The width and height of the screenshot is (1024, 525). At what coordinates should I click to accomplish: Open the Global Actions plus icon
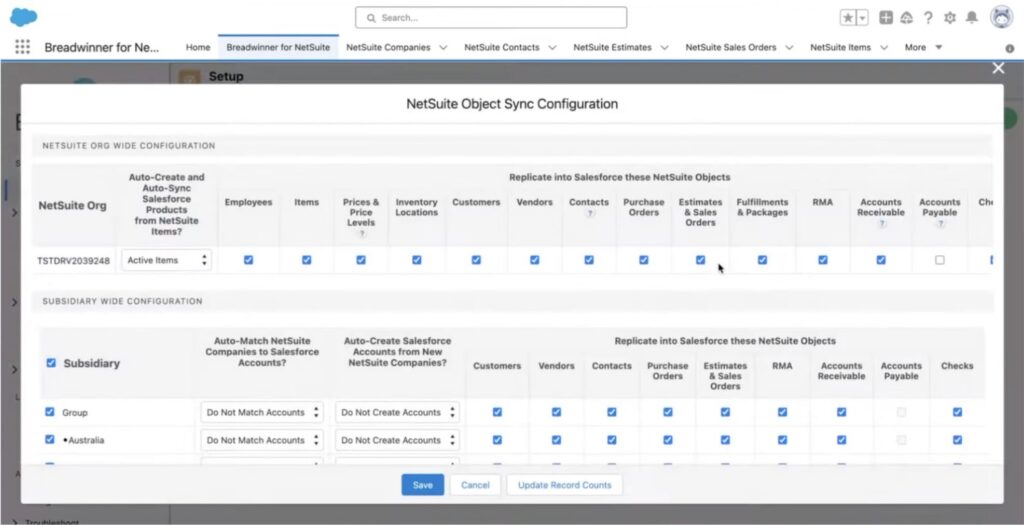[x=886, y=18]
